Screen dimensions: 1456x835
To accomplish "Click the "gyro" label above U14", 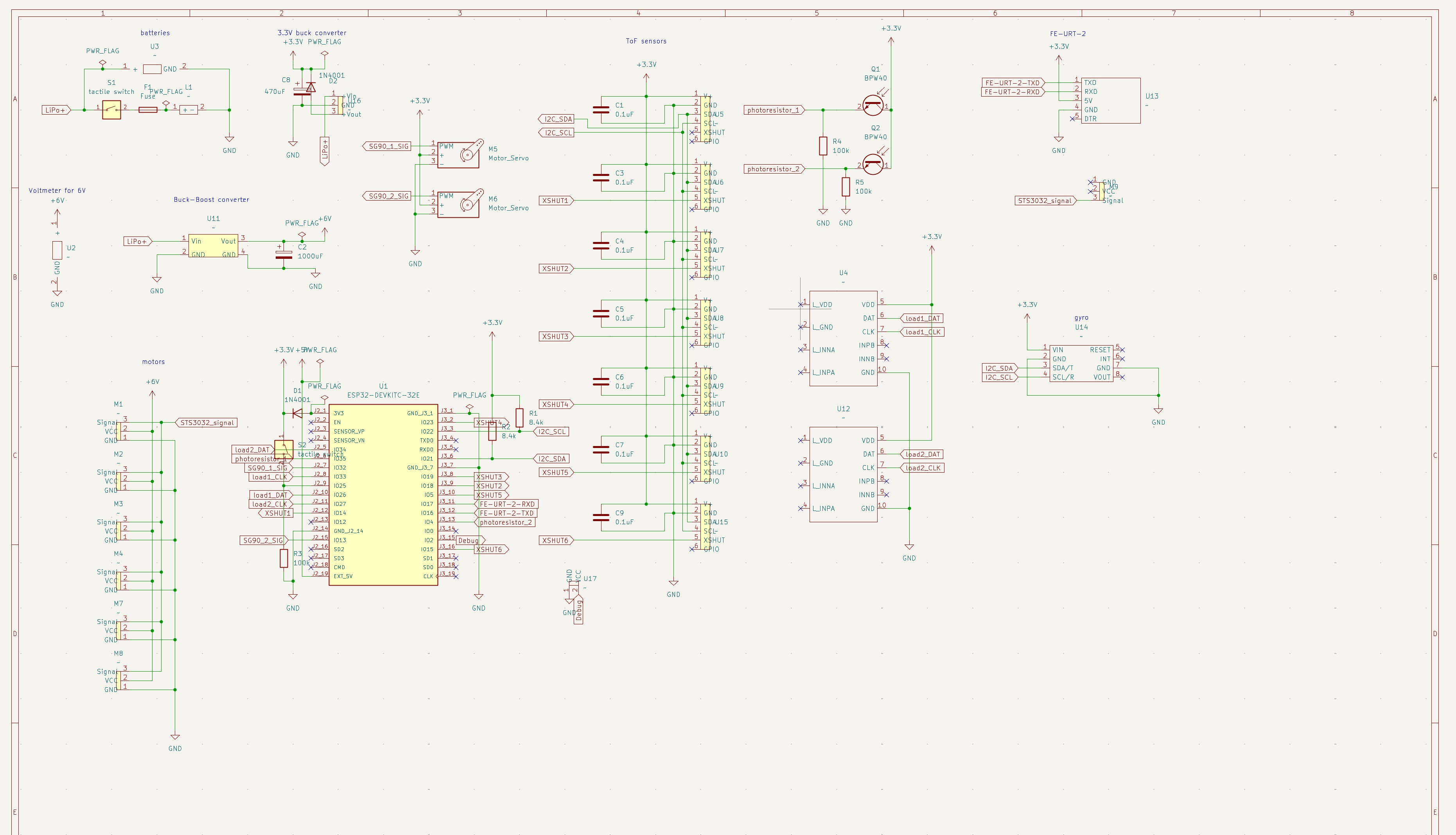I will (1081, 318).
